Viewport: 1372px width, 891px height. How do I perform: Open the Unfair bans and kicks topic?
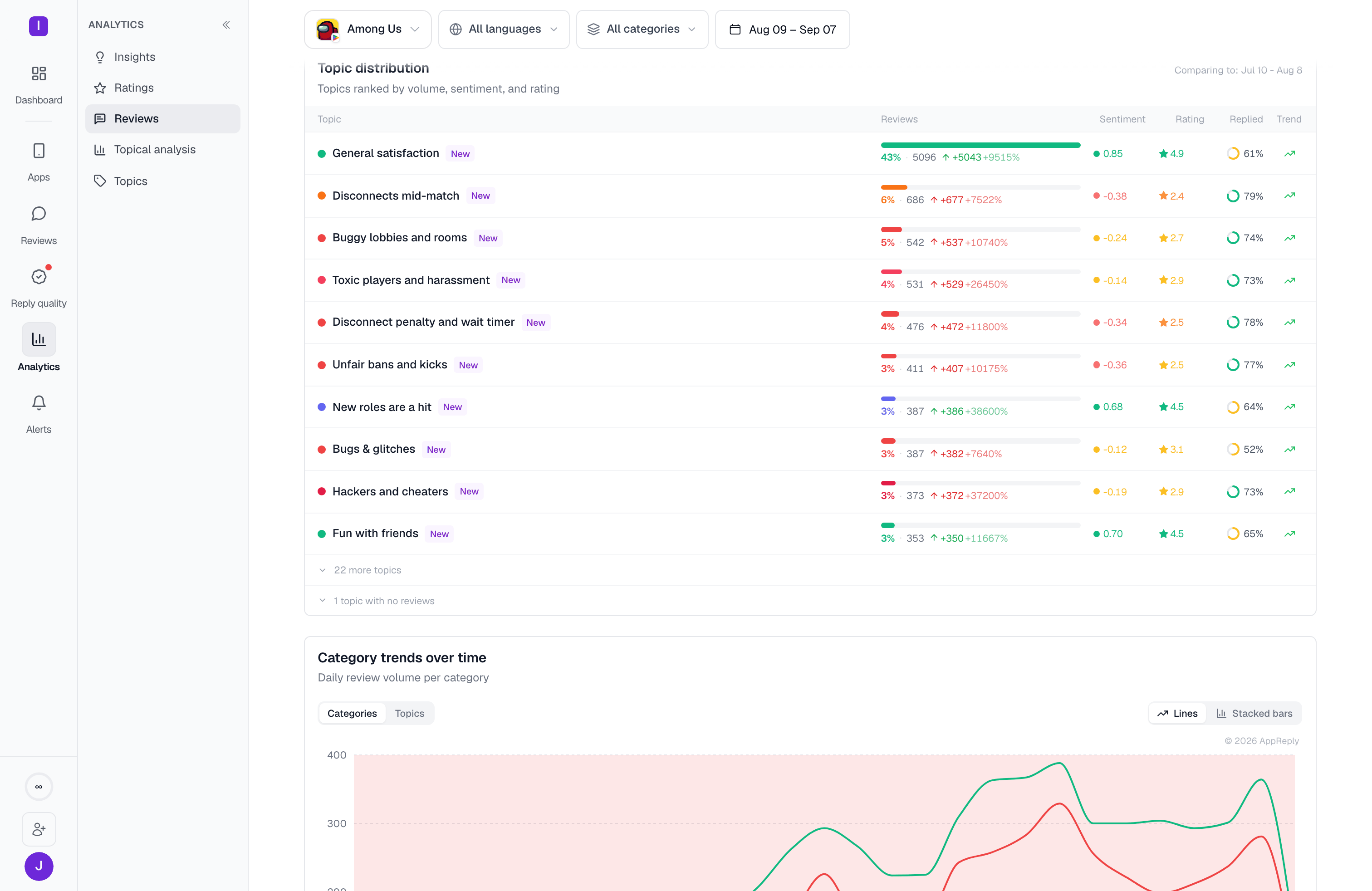(390, 365)
